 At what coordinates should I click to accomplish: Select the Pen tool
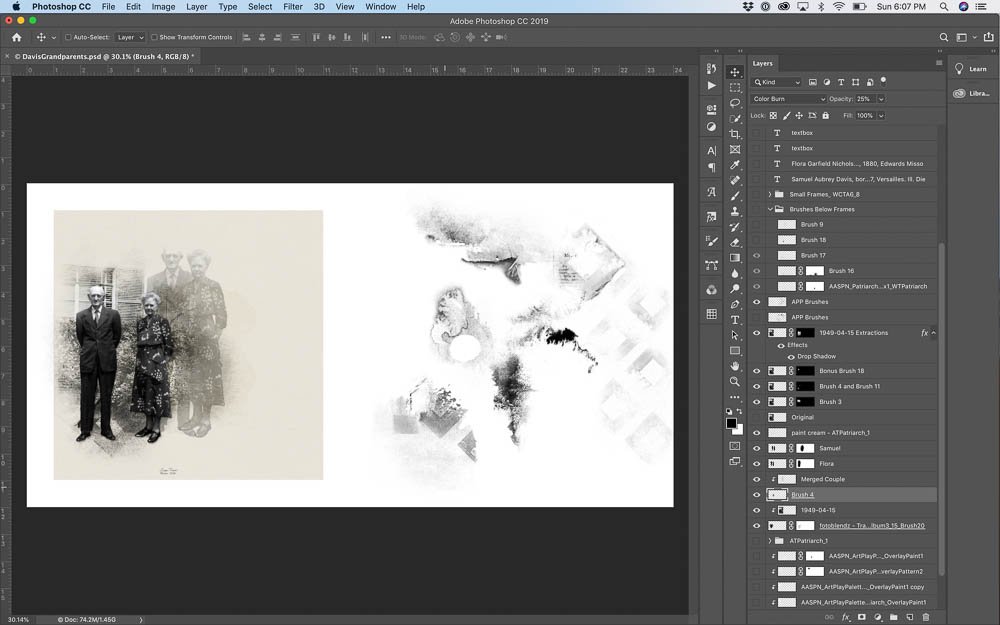click(735, 304)
